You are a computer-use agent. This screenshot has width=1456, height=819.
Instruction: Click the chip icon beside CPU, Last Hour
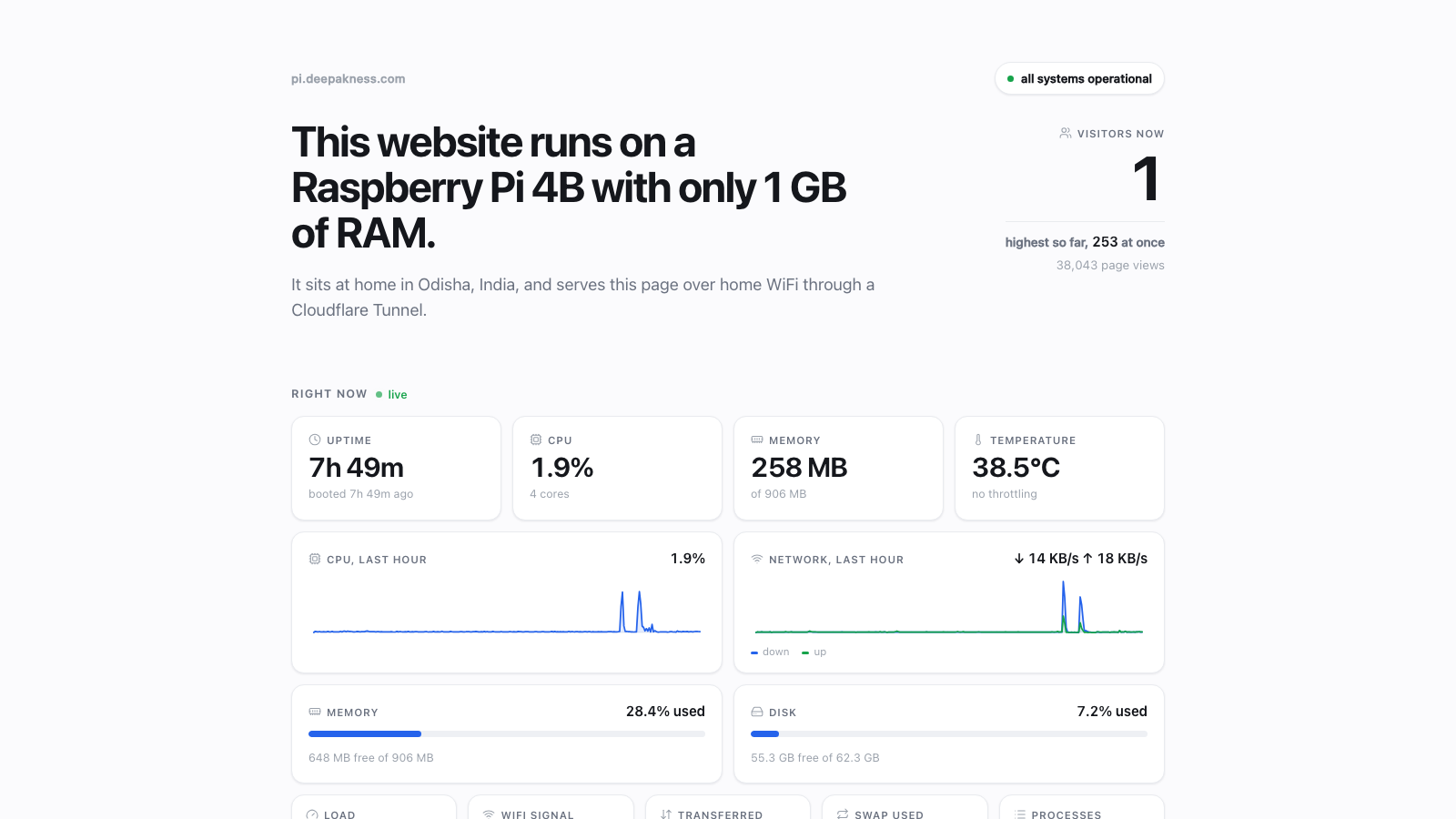pos(315,559)
